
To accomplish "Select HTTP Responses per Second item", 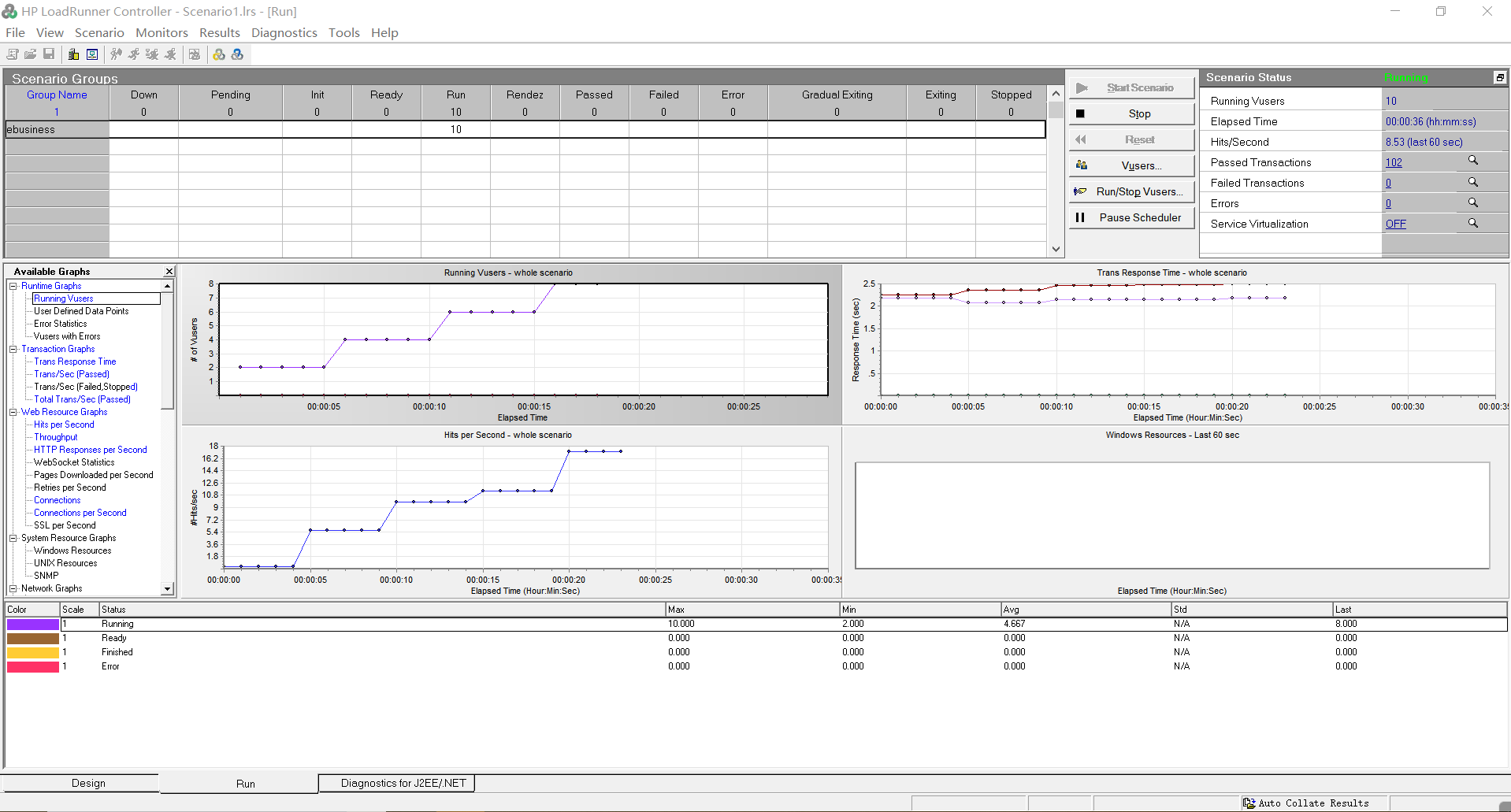I will [90, 450].
